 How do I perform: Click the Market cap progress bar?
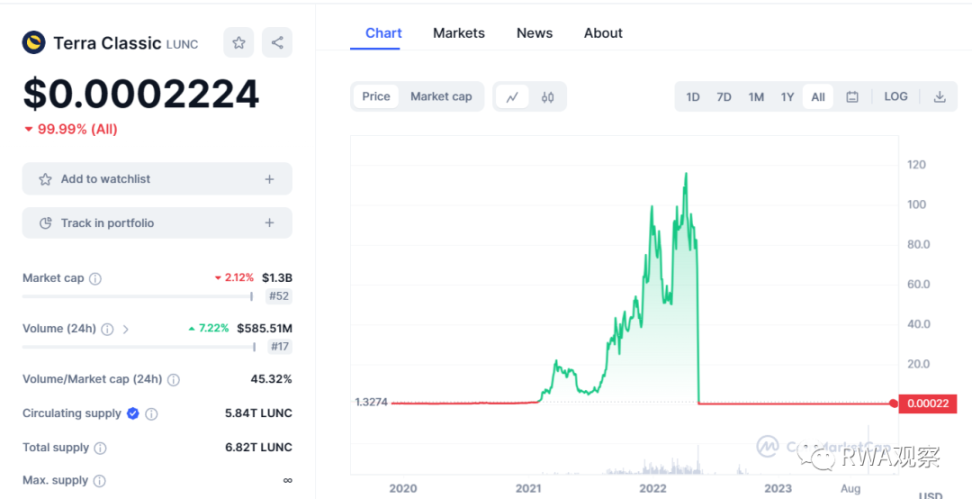click(137, 296)
